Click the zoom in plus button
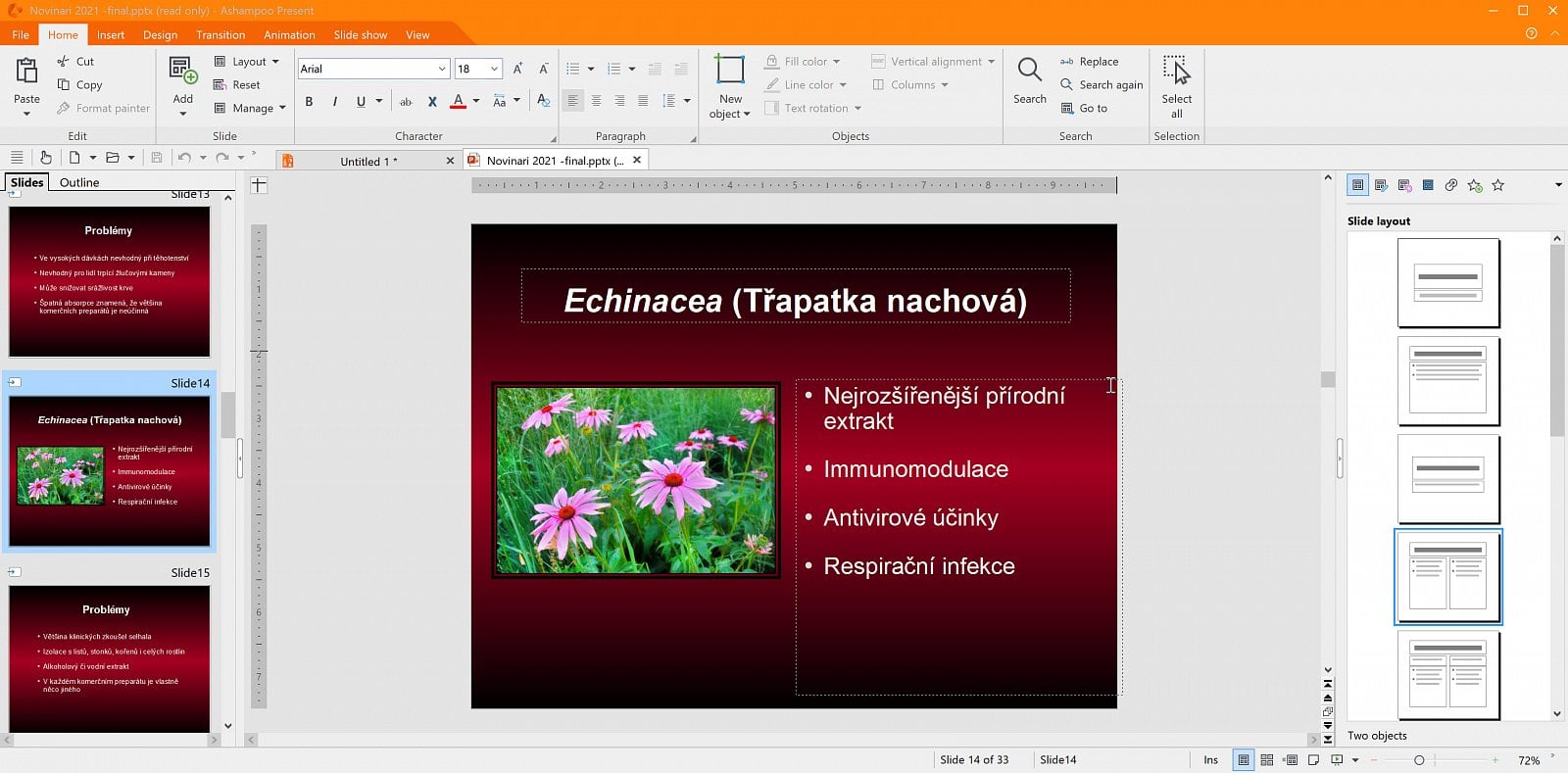1568x773 pixels. tap(1494, 759)
